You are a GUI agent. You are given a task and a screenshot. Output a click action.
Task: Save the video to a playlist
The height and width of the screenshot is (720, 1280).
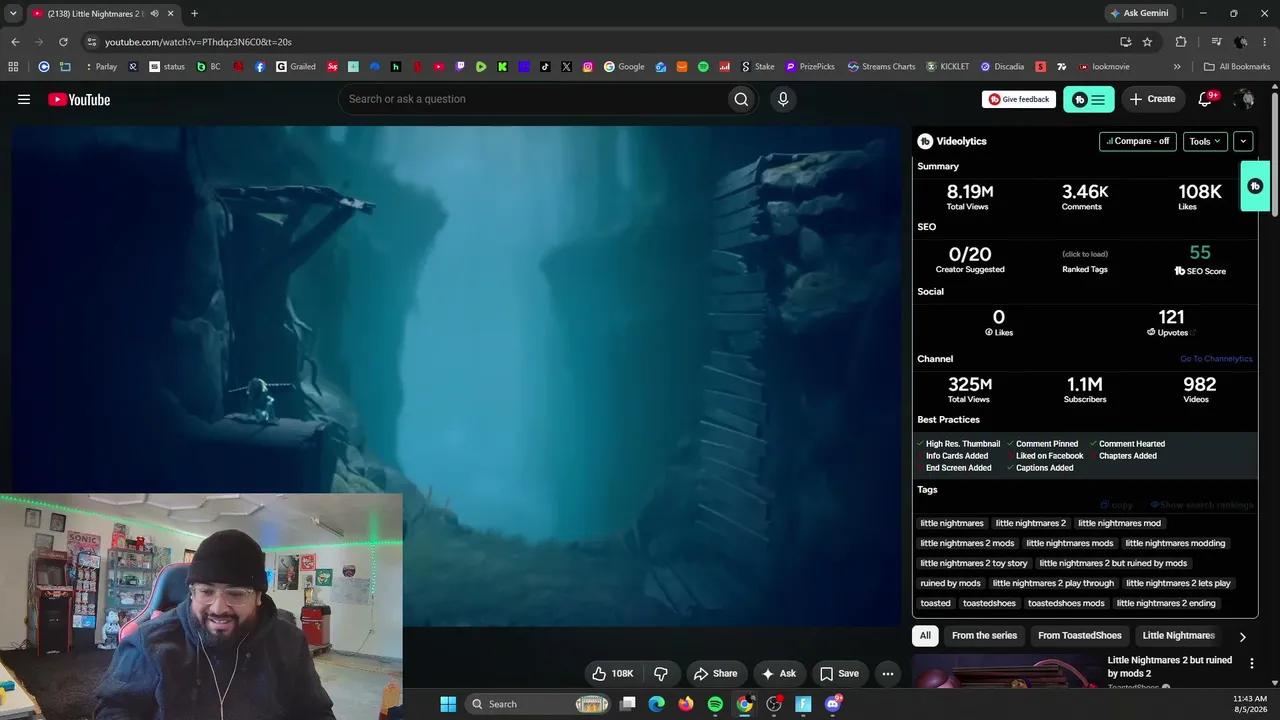(839, 674)
